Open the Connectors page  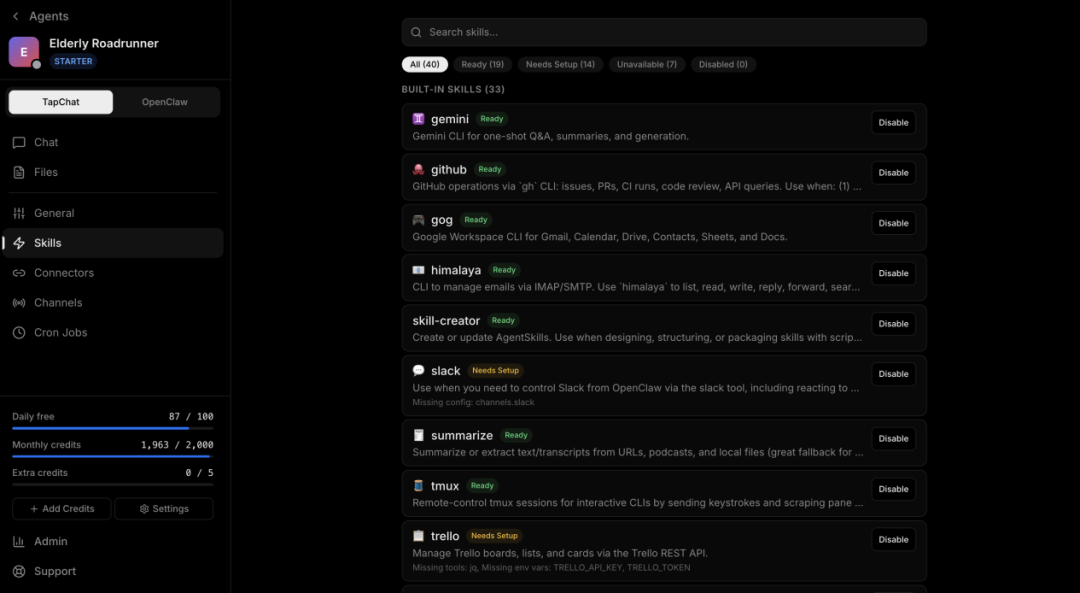[x=113, y=273]
